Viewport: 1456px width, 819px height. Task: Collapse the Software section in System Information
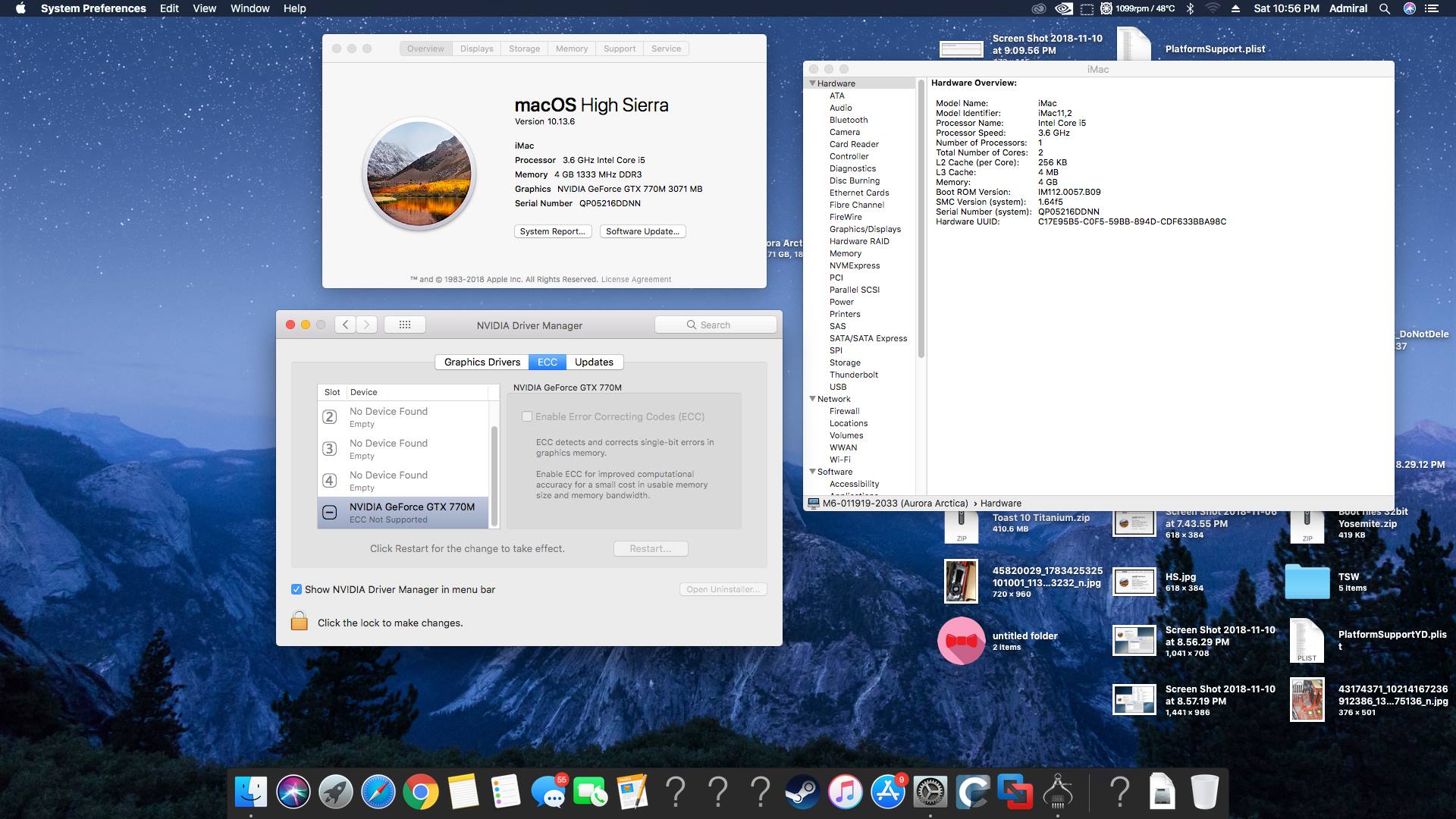point(814,471)
